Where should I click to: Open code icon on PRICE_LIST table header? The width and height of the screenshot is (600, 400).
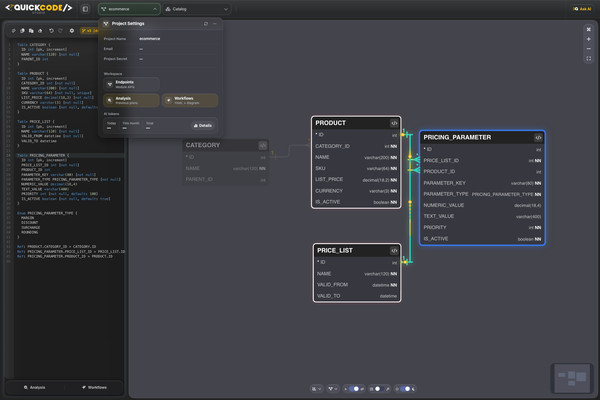[394, 251]
